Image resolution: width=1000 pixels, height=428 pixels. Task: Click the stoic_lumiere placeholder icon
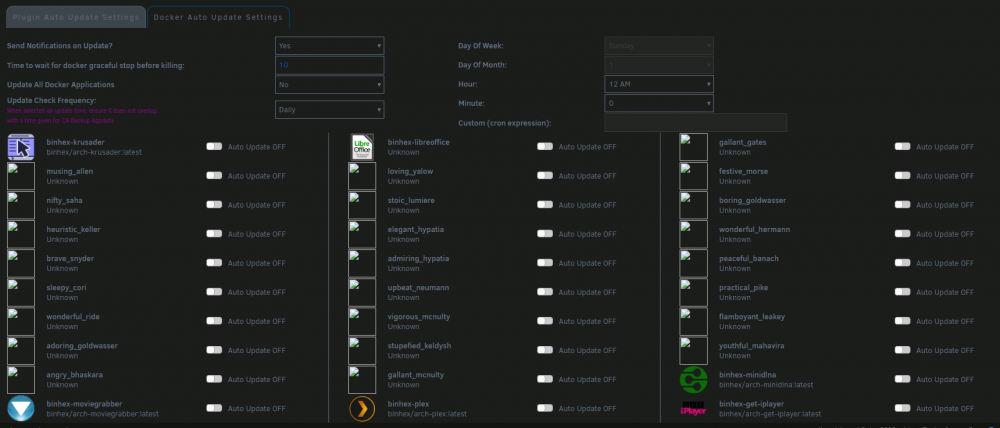tap(362, 205)
